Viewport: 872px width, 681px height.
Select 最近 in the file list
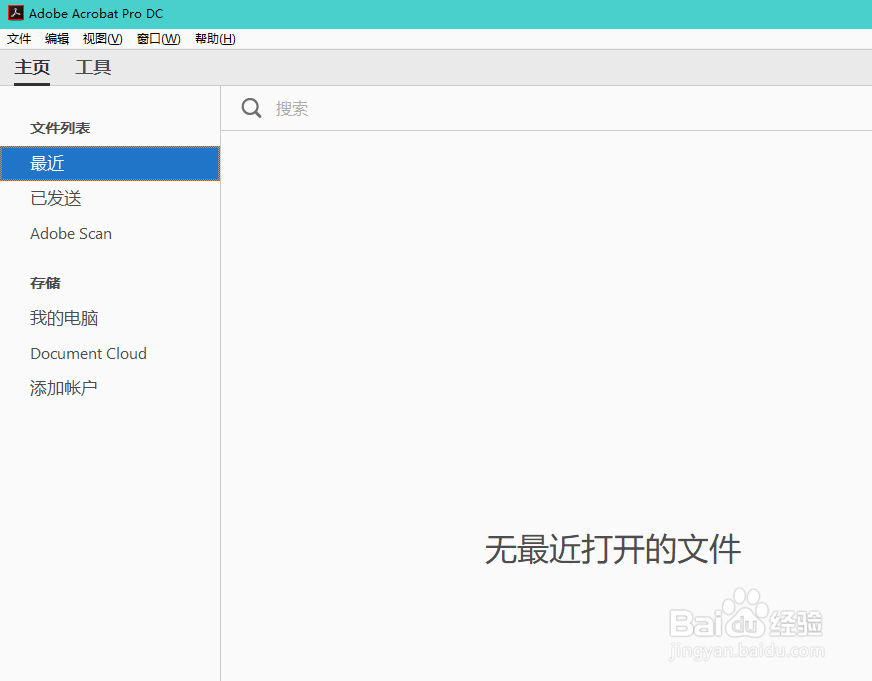[110, 163]
